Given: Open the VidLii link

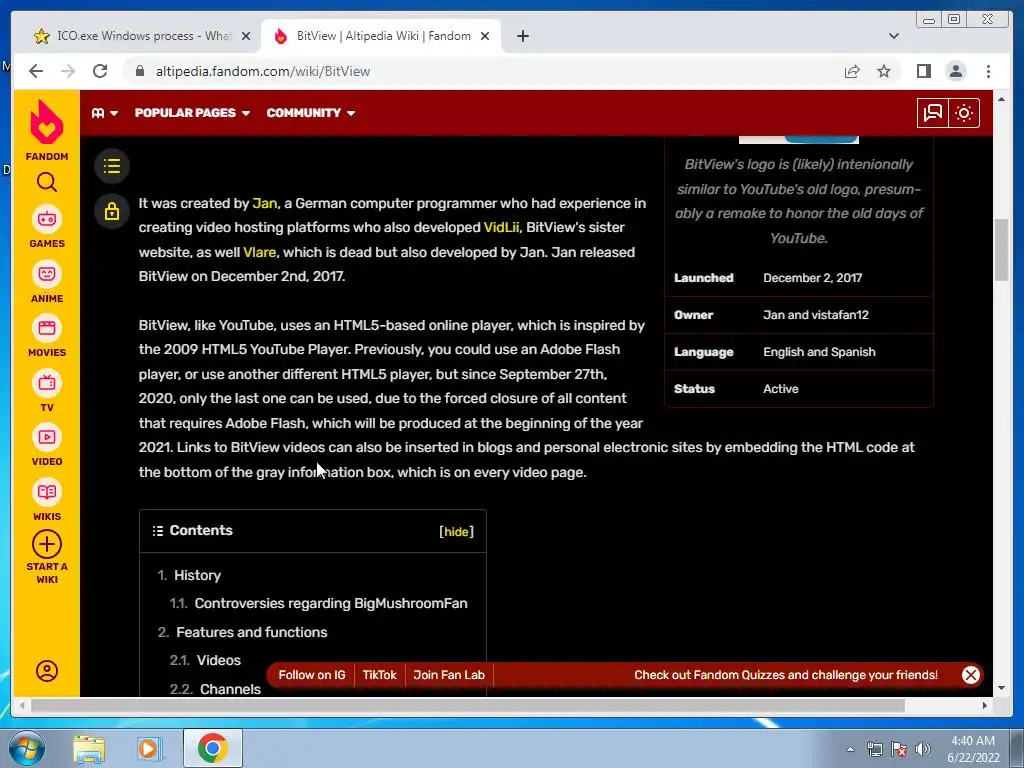Looking at the screenshot, I should (x=501, y=227).
